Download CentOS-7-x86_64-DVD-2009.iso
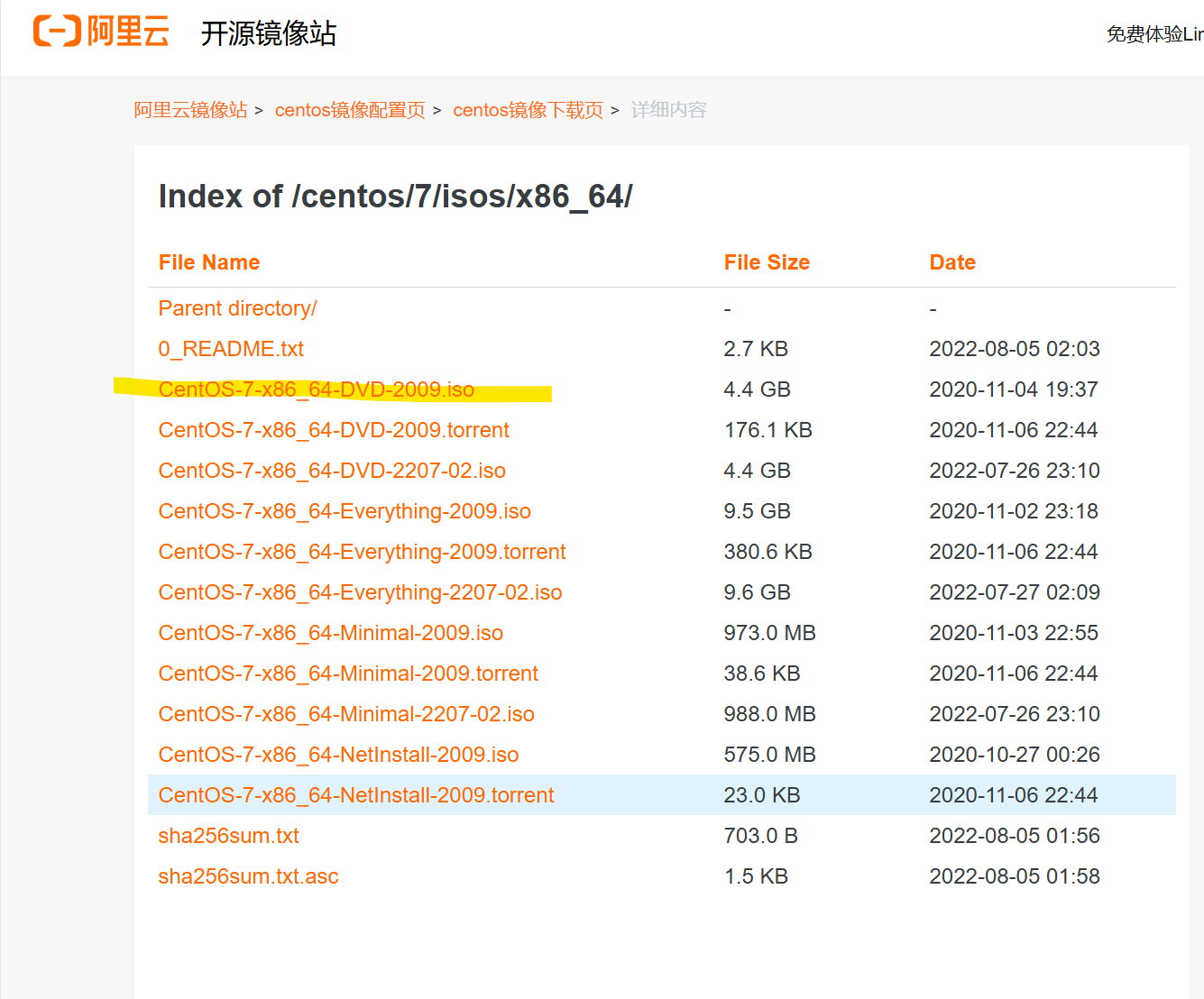 tap(317, 390)
